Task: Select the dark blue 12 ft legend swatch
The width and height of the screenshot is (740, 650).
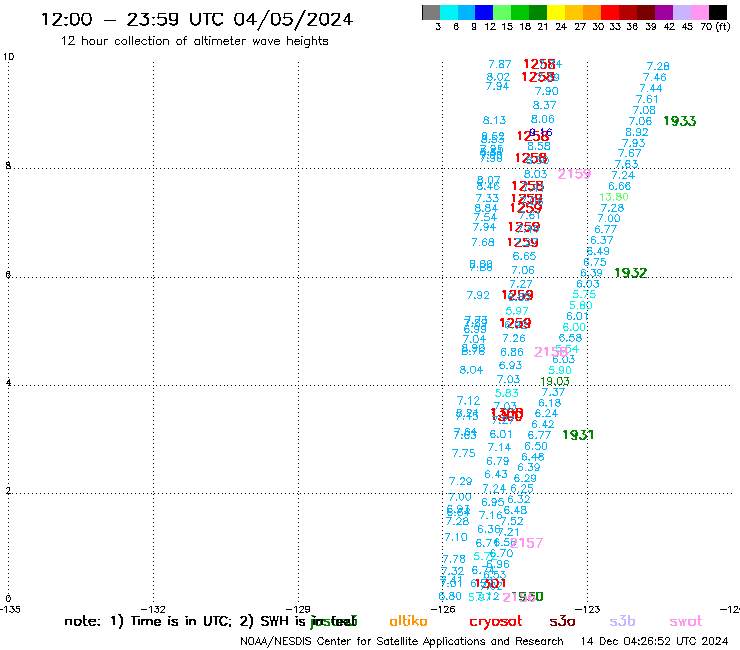Action: click(484, 12)
